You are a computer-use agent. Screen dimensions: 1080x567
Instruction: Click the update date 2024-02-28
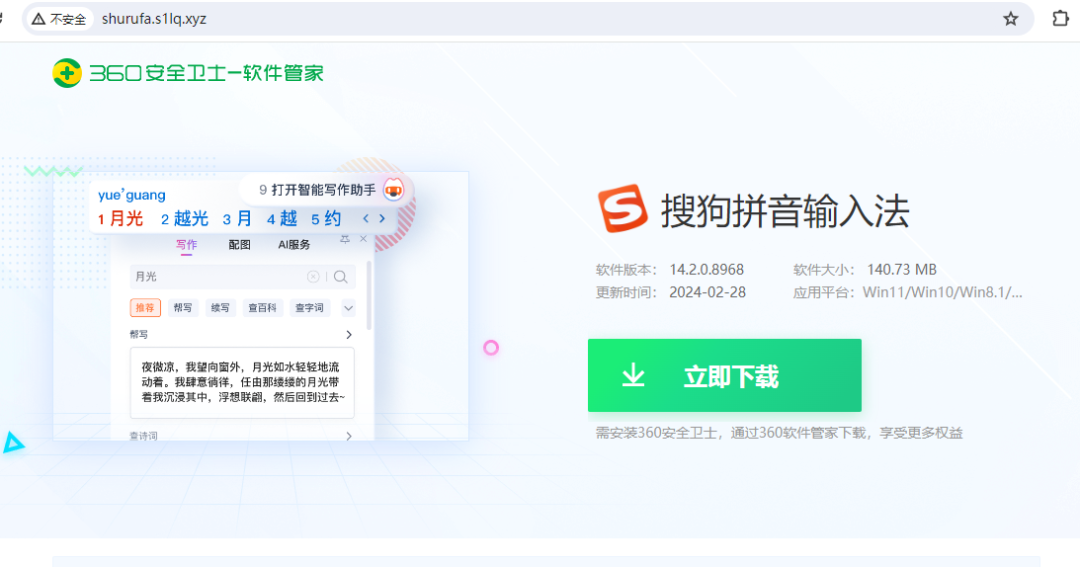coord(707,292)
